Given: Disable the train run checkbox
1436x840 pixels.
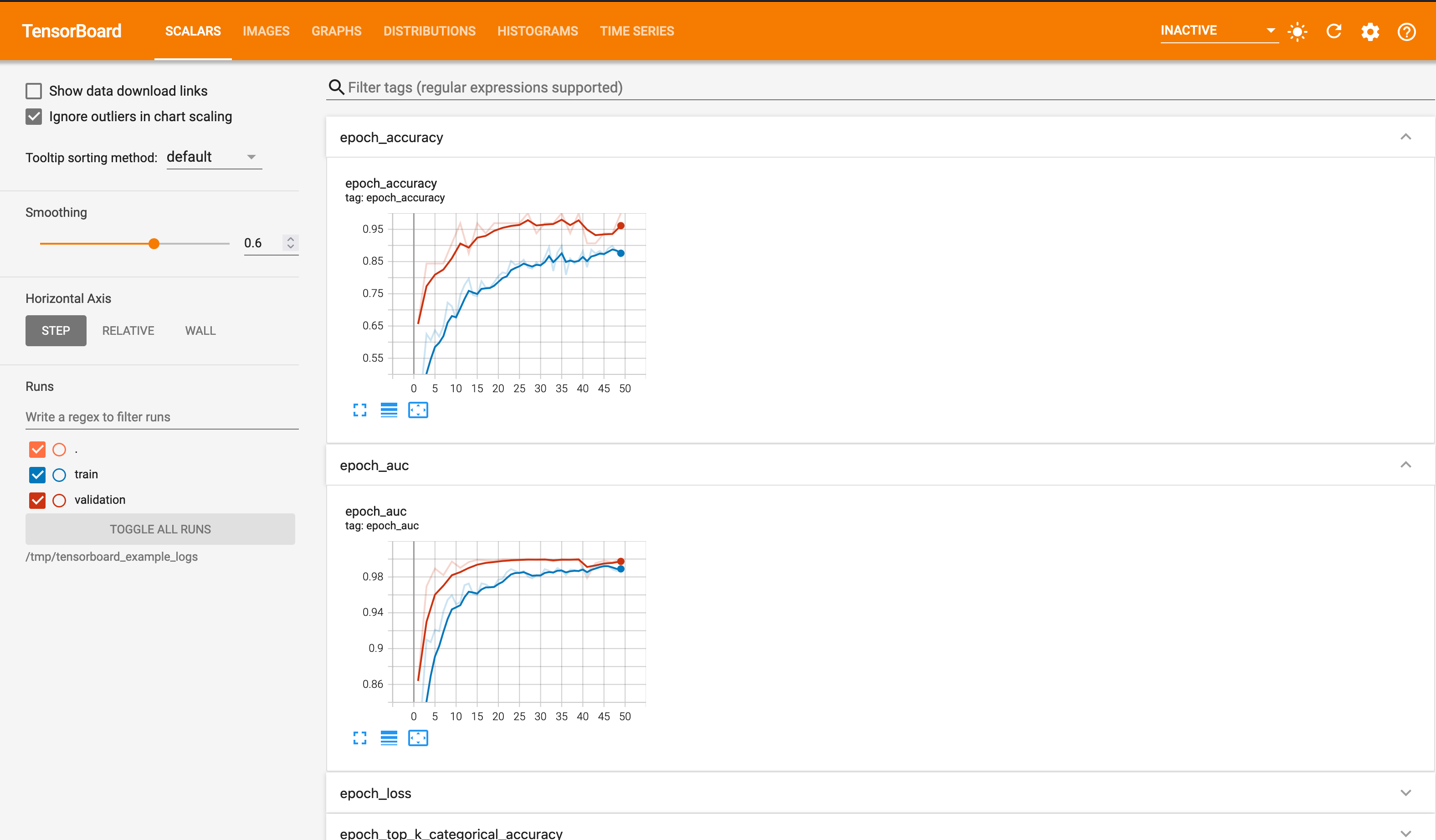Looking at the screenshot, I should click(37, 474).
